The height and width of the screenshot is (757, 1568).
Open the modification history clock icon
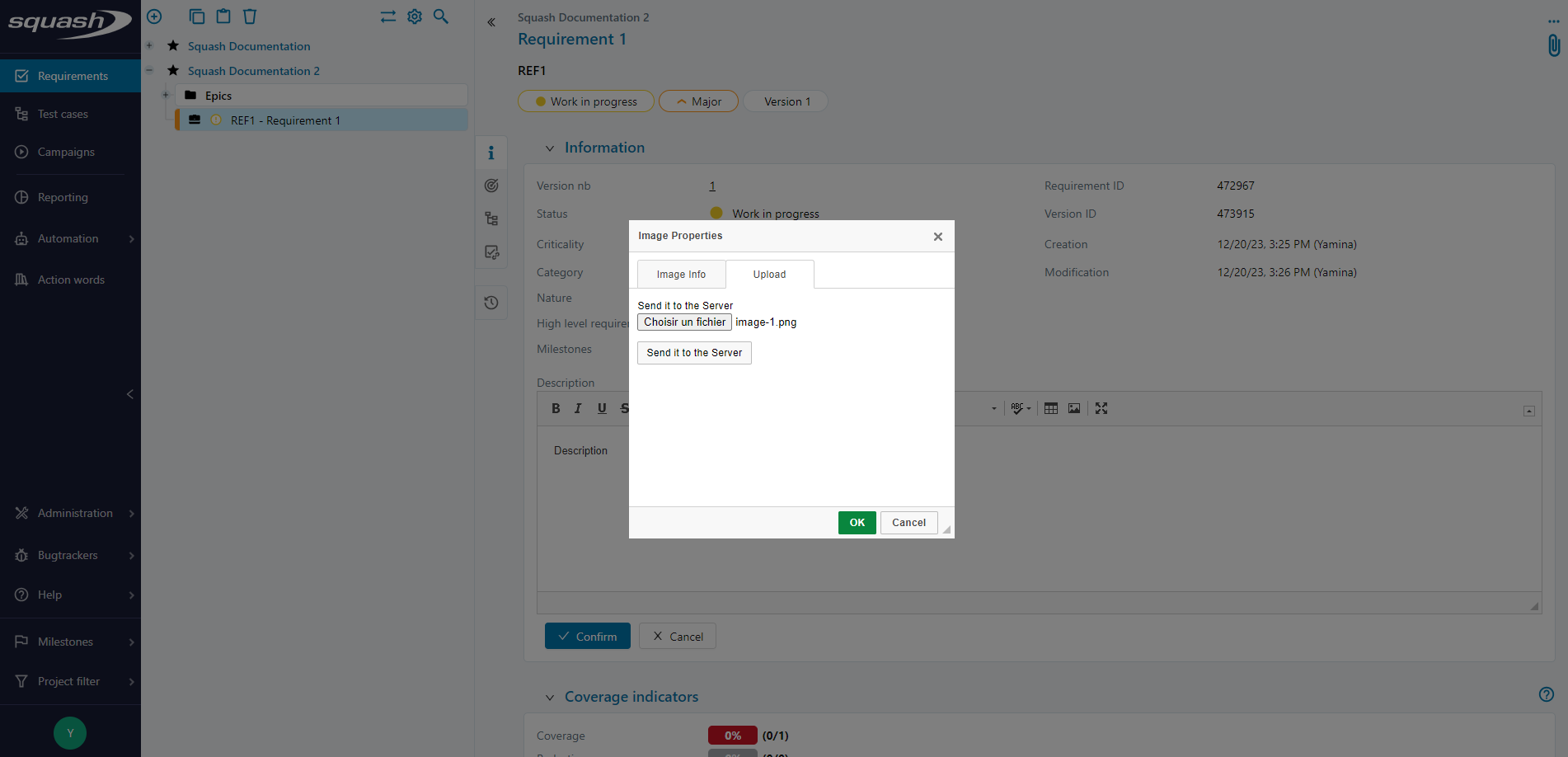(491, 303)
